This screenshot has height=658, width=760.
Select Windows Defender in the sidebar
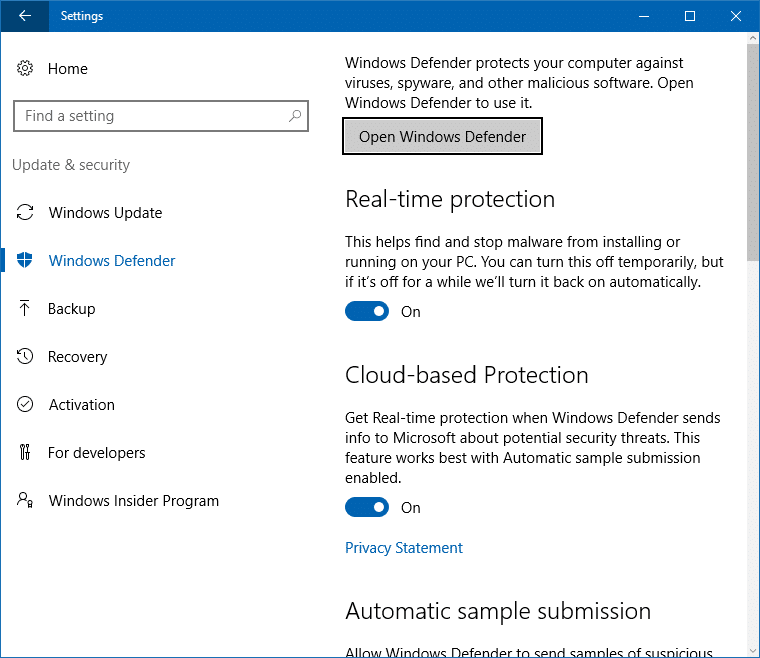pos(112,261)
